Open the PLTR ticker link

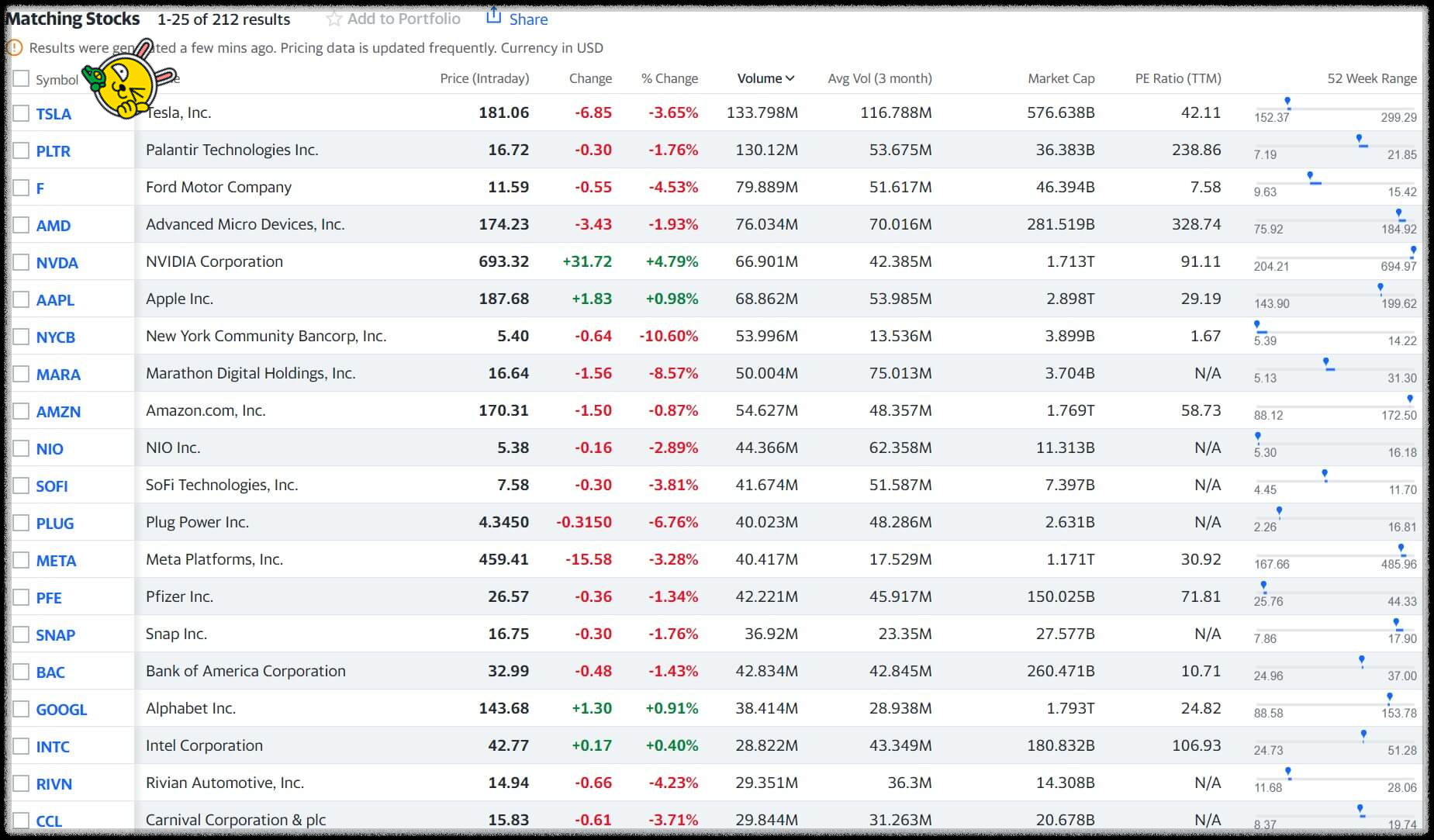[53, 151]
